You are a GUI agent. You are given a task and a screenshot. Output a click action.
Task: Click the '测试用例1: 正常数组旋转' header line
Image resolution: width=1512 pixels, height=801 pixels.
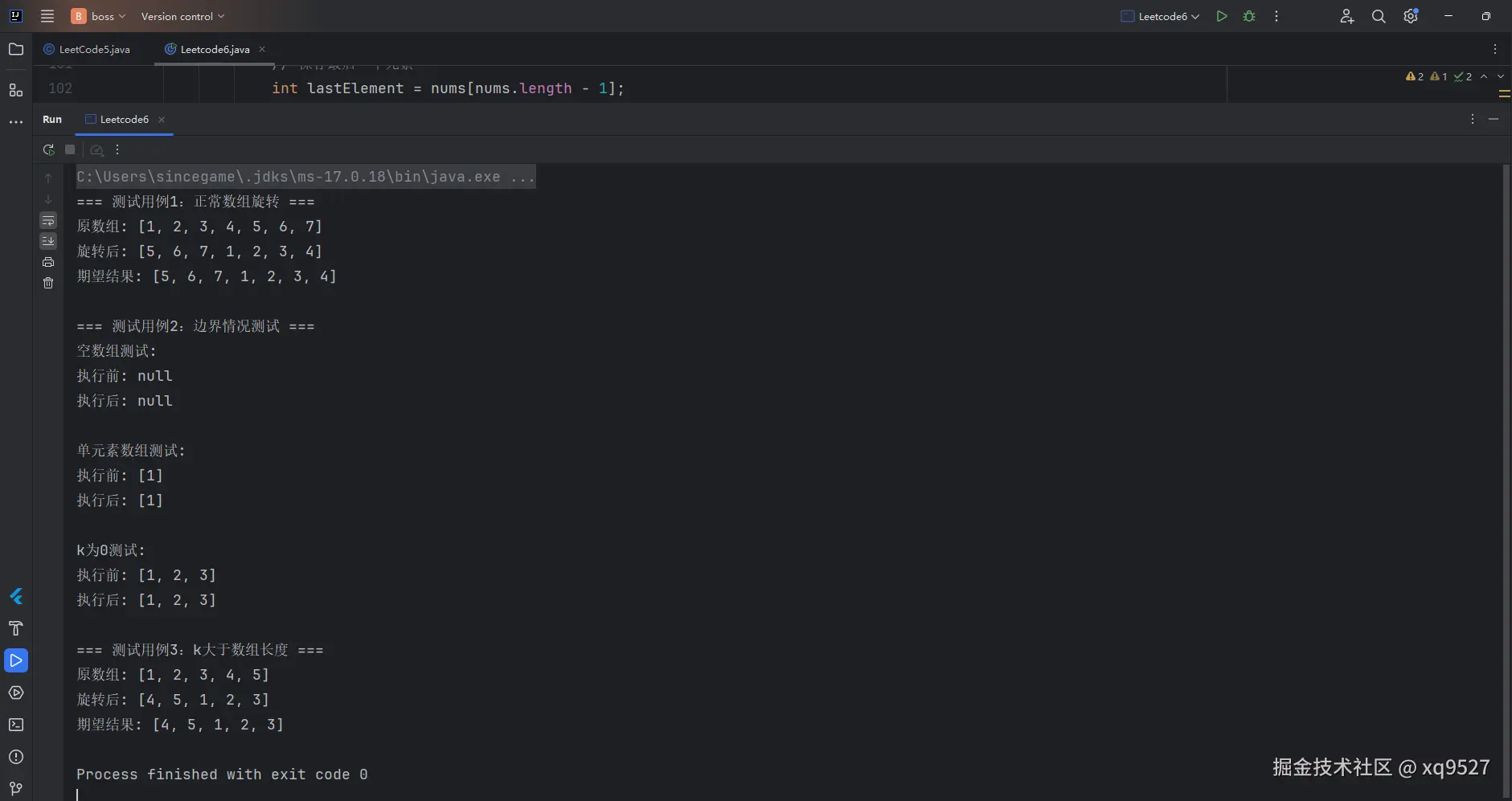195,202
